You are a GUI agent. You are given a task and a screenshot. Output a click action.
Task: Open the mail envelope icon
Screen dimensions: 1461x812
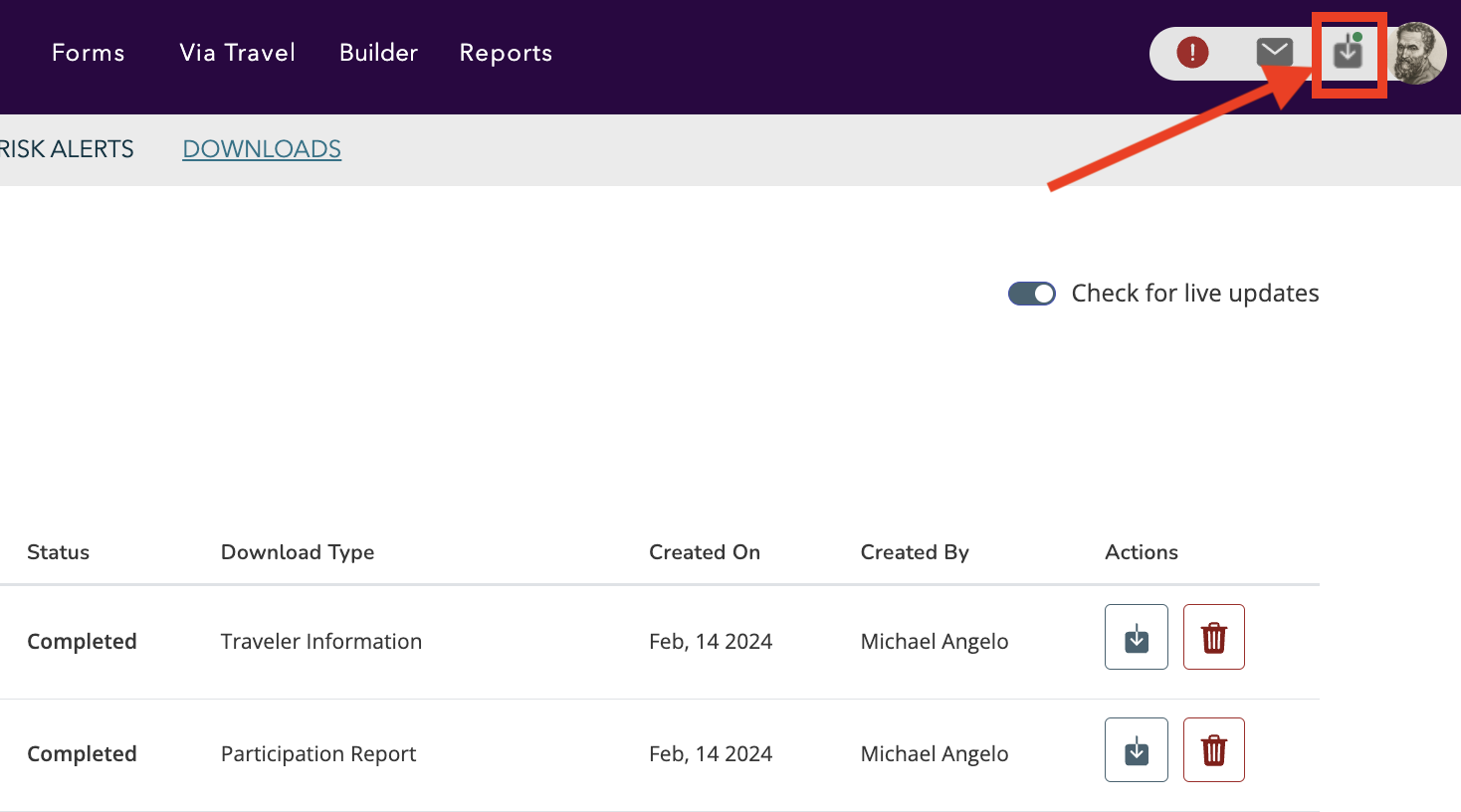point(1274,52)
